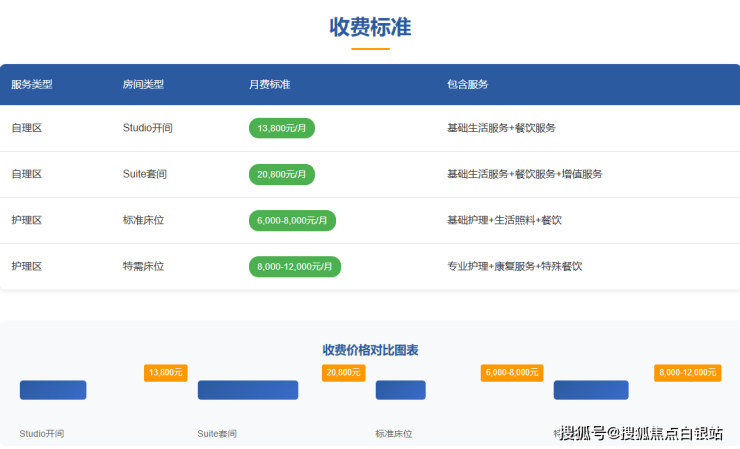The image size is (740, 449).
Task: Click the blue bar above Suite套间 chart label
Action: 247,390
